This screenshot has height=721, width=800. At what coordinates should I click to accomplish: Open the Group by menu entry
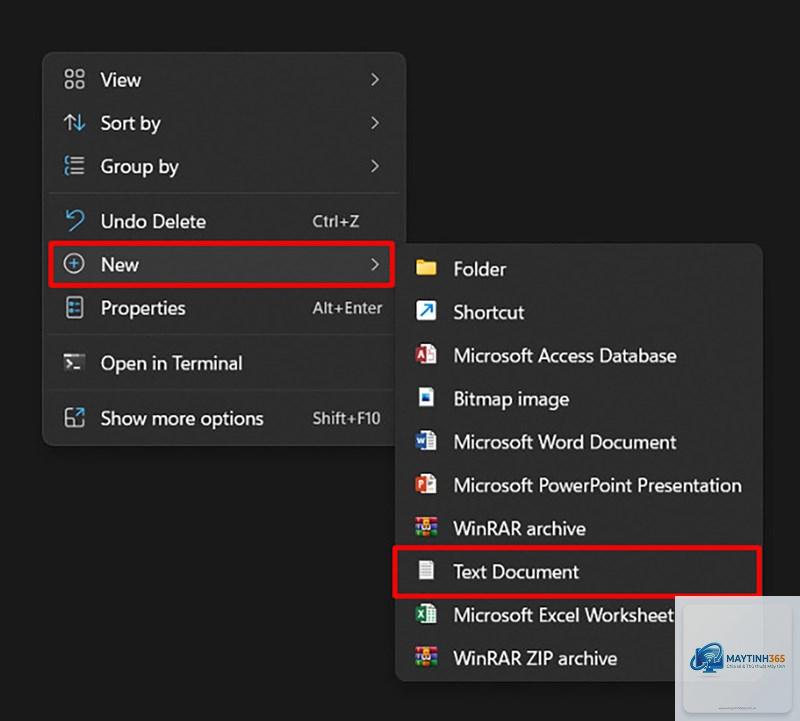coord(223,166)
